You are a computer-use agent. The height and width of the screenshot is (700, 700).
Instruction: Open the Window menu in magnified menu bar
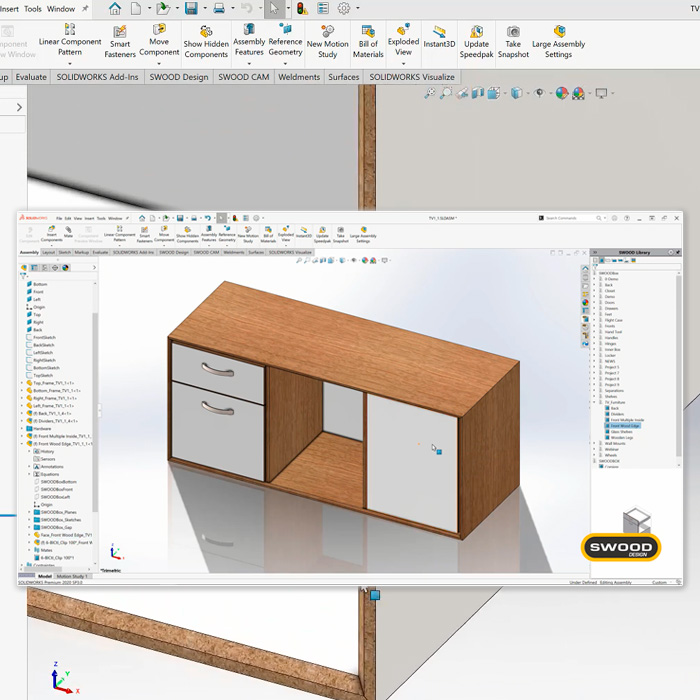[61, 8]
